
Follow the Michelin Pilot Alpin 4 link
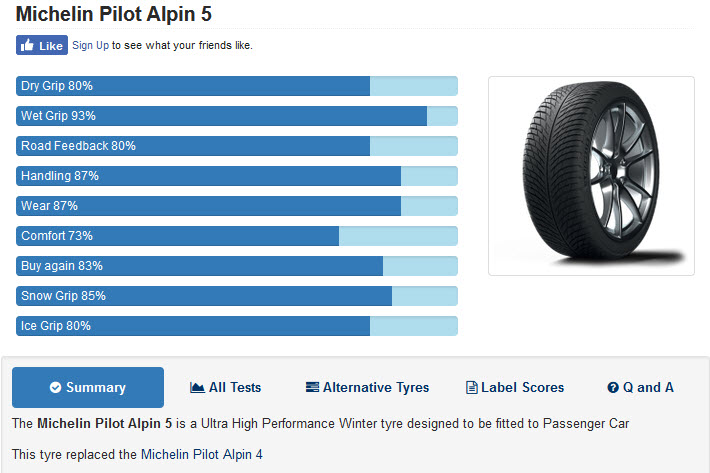201,454
